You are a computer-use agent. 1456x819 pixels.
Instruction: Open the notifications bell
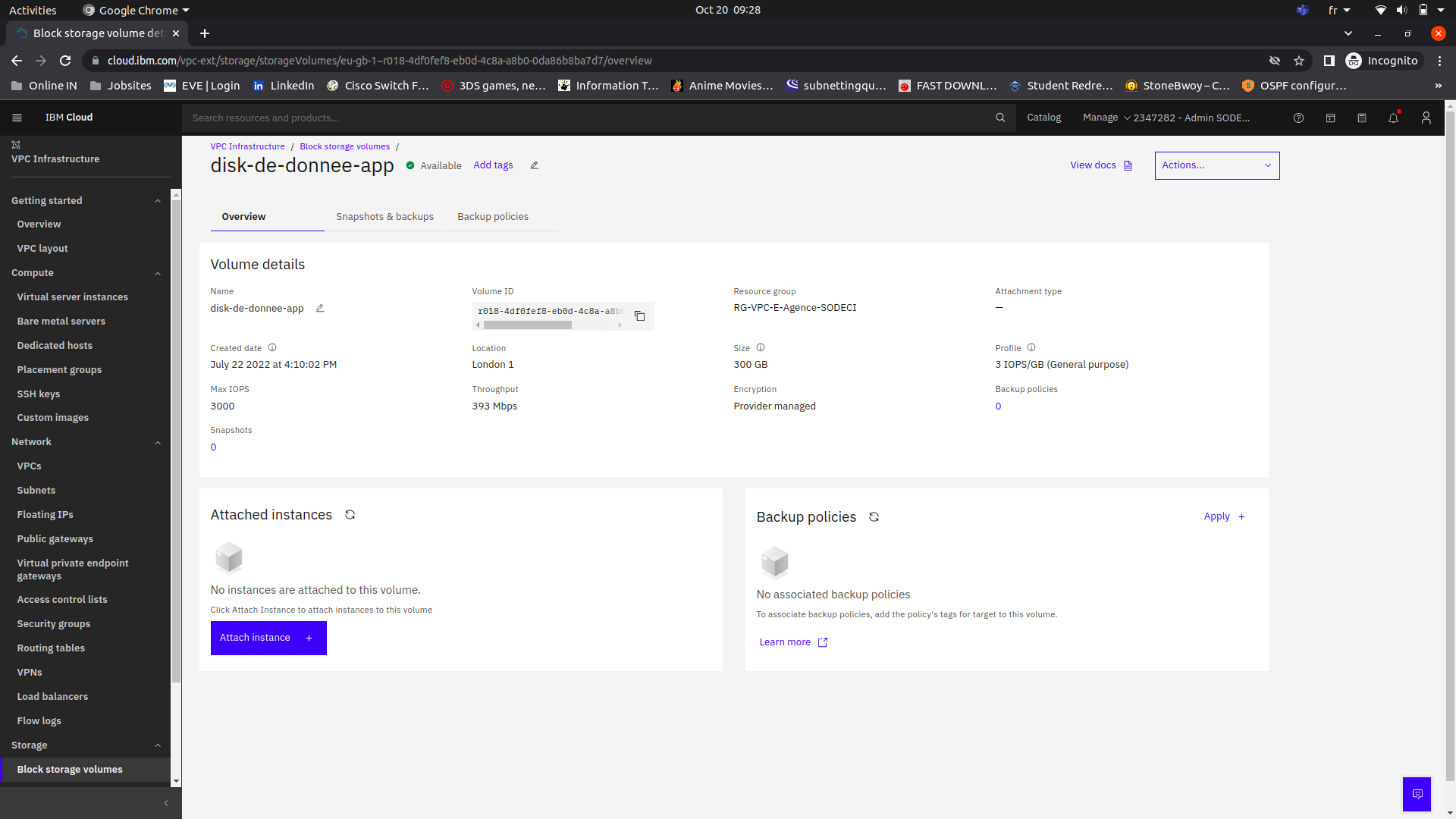click(1393, 118)
